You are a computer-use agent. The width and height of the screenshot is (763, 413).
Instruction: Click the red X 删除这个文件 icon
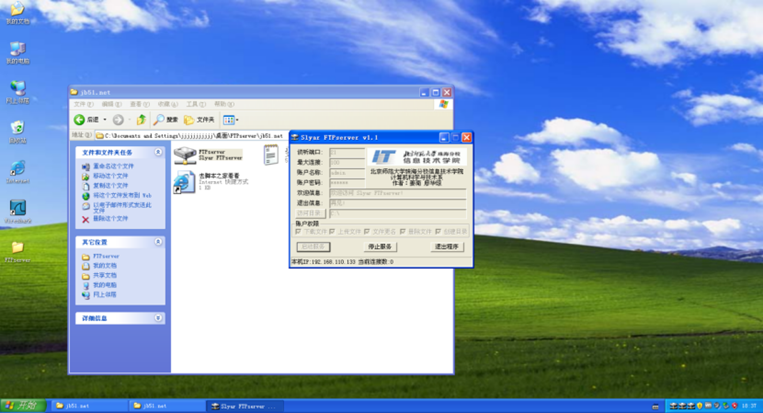(x=86, y=219)
